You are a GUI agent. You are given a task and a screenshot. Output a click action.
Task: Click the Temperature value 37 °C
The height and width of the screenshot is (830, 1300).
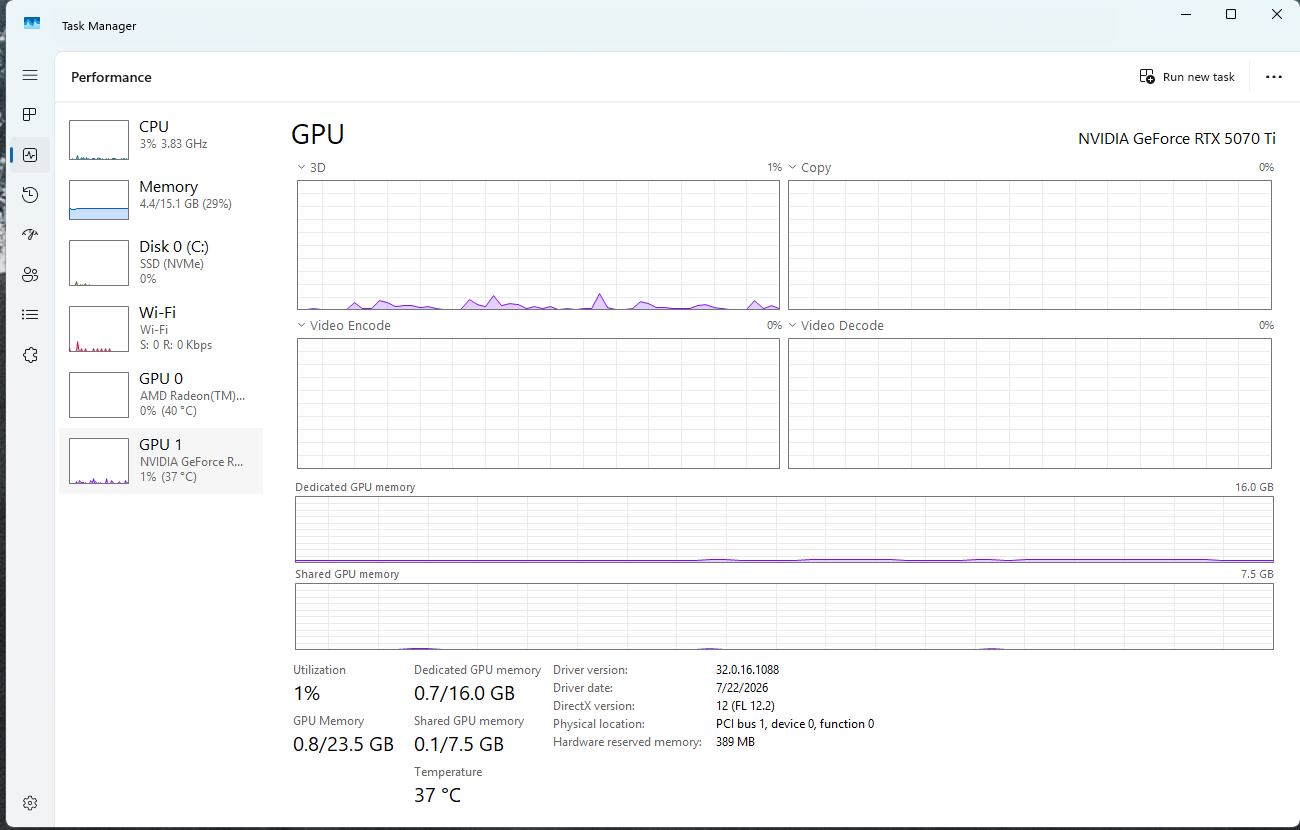click(x=438, y=796)
